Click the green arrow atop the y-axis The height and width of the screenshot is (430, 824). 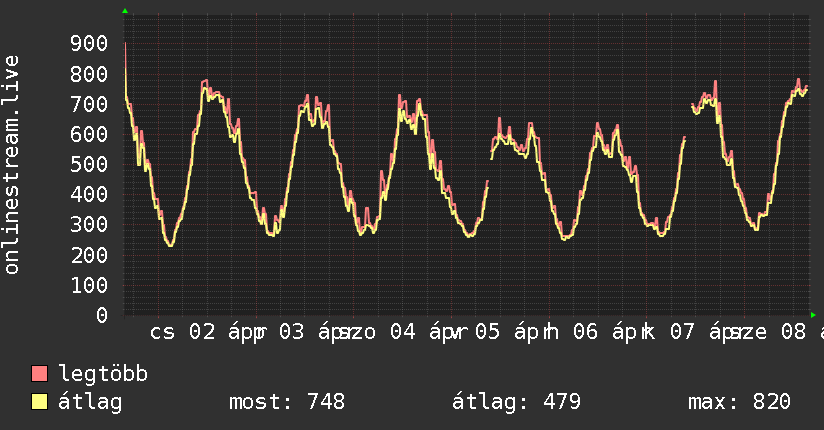125,11
